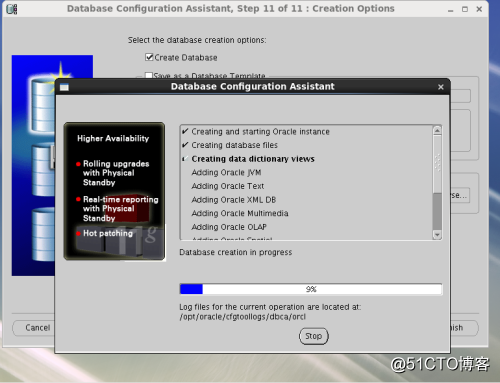Toggle the Create Database checkbox

(149, 57)
